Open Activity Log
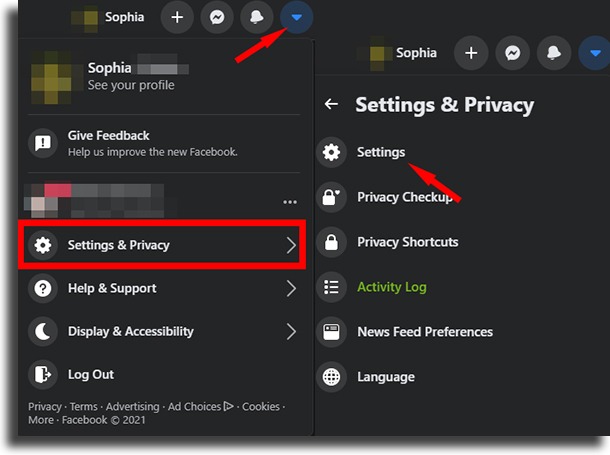610x455 pixels. click(x=392, y=287)
